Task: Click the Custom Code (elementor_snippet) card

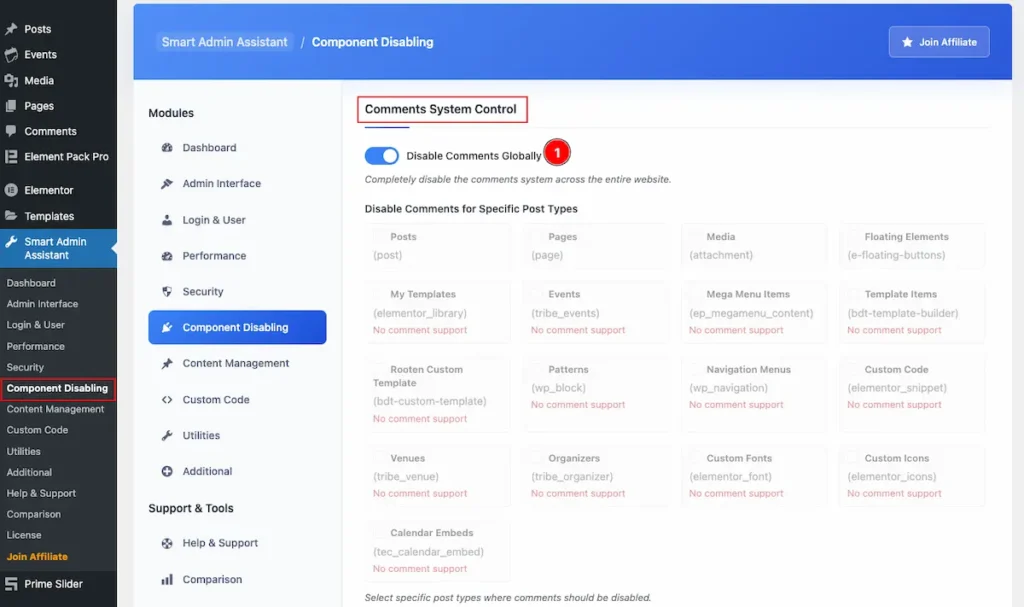Action: (912, 395)
